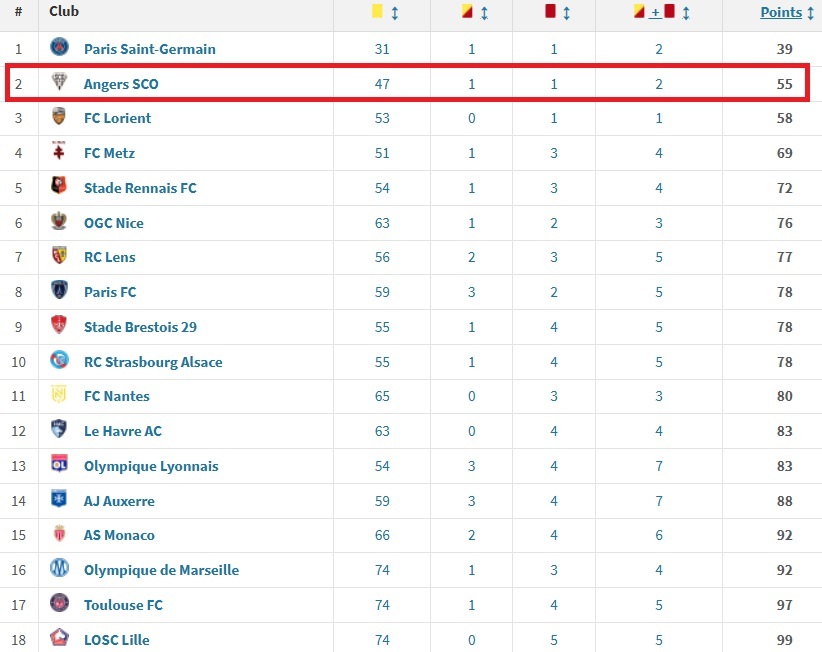Click the FC Metz crest icon
Image resolution: width=822 pixels, height=652 pixels.
coord(59,151)
